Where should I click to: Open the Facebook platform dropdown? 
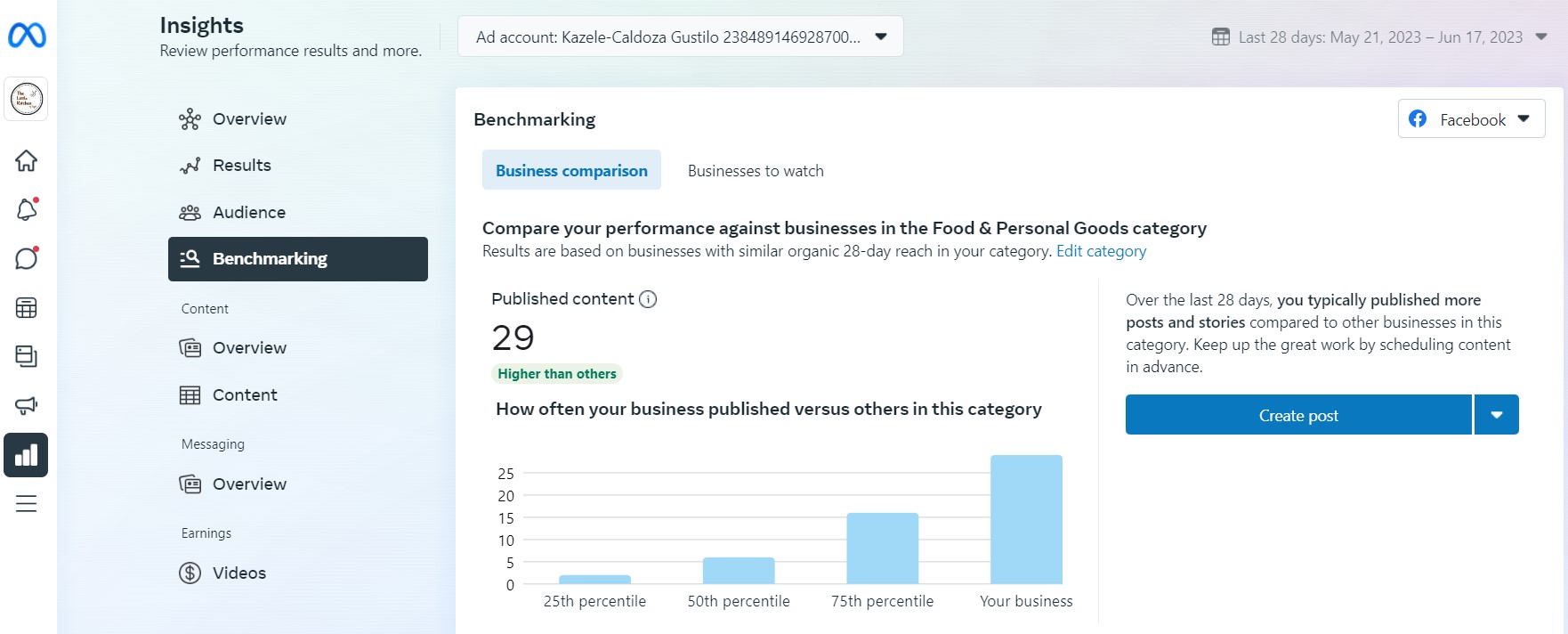pos(1471,119)
